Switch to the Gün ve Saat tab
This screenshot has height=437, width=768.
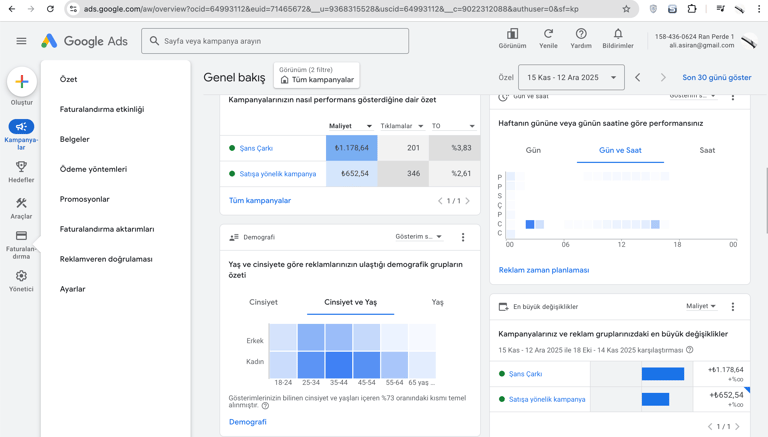coord(620,150)
